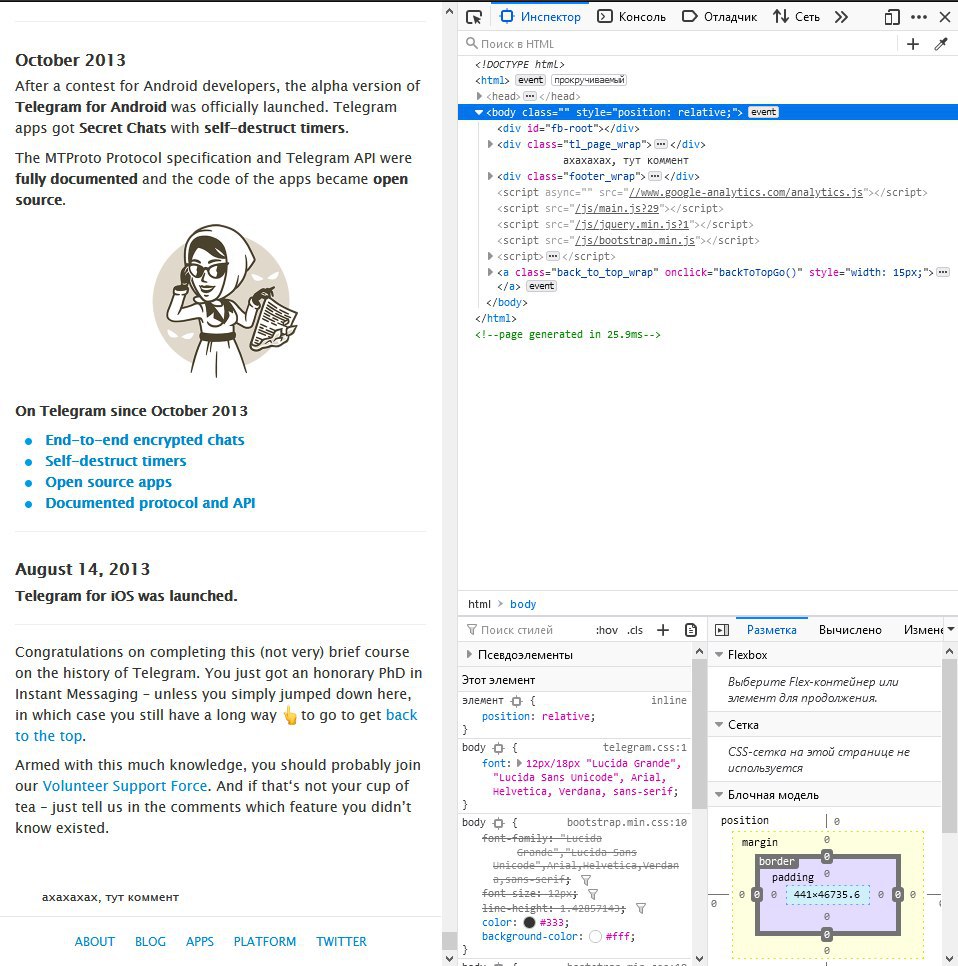Expand the inline script element

(490, 256)
